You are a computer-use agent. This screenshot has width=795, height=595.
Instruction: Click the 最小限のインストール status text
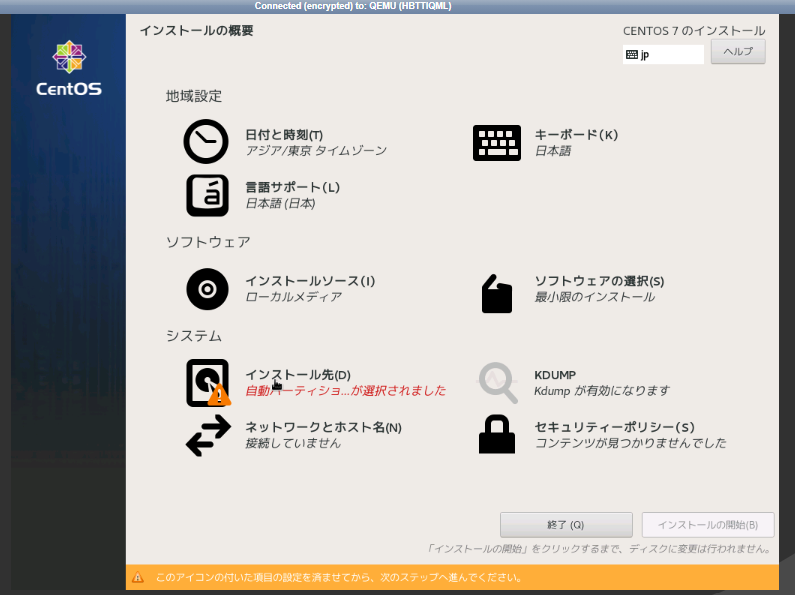595,296
